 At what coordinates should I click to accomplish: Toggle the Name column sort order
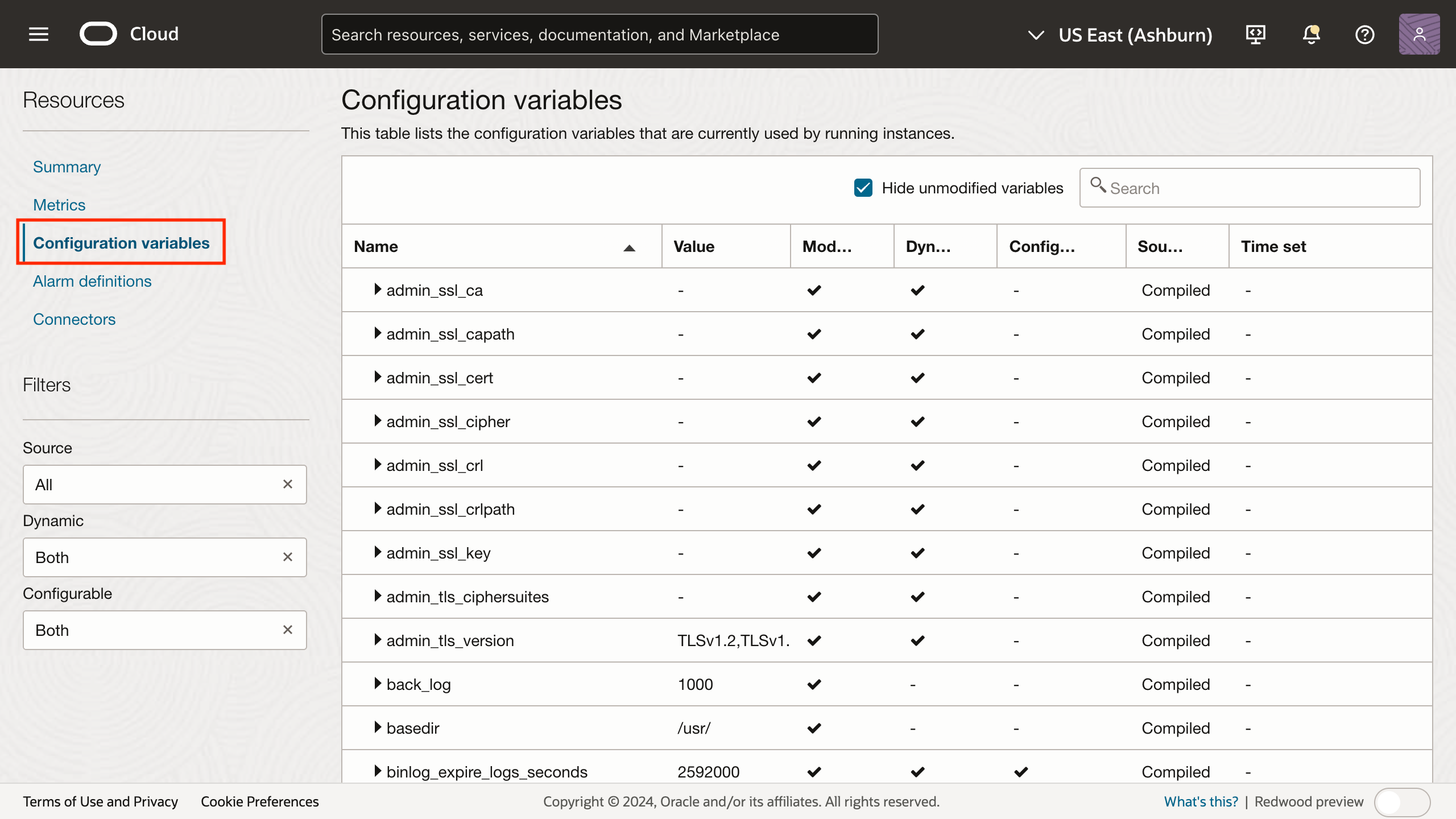[x=629, y=249]
